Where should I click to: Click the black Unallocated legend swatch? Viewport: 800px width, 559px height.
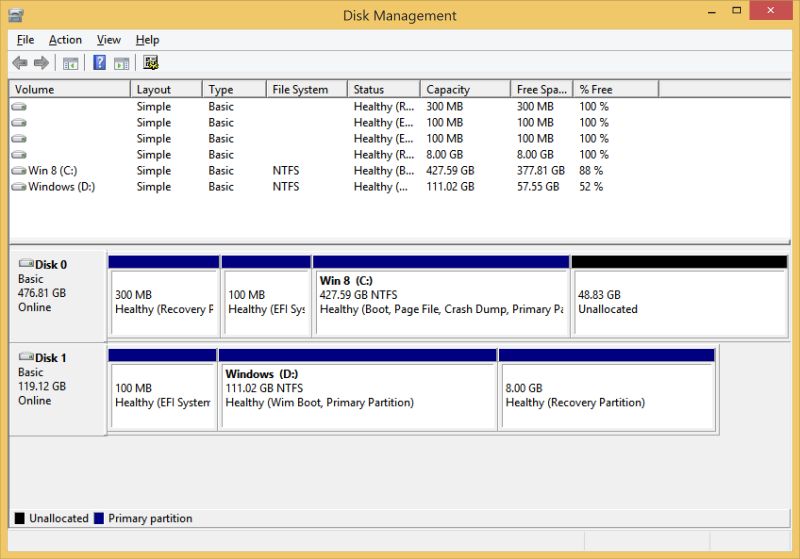pyautogui.click(x=19, y=518)
